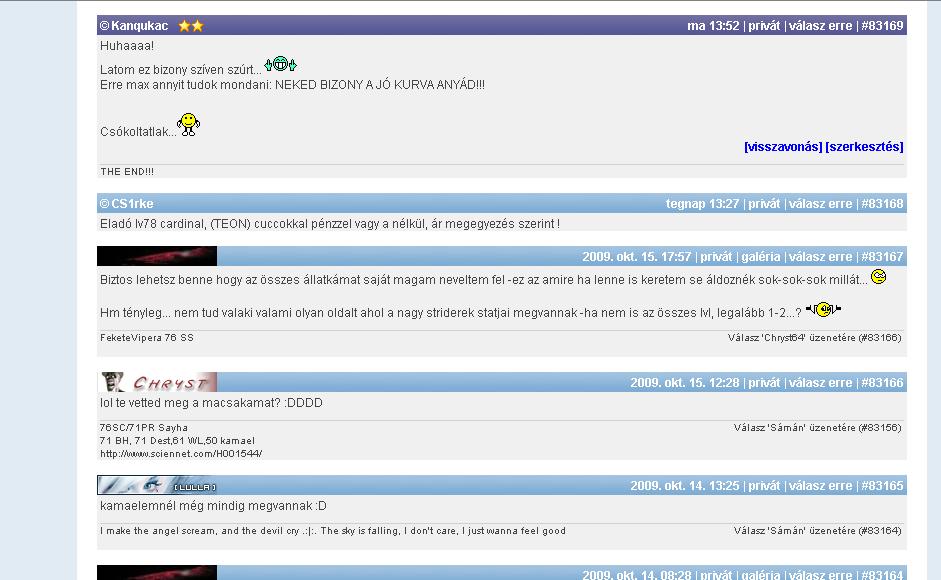This screenshot has width=941, height=580.
Task: Send private message via "privát" on post #83169
Action: [764, 26]
